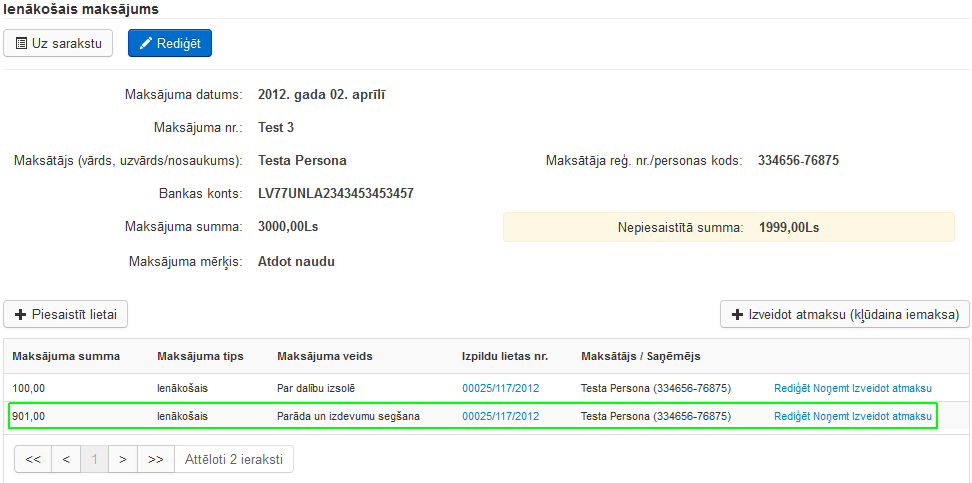The image size is (972, 483).
Task: Go to previous page with < button
Action: 65,459
